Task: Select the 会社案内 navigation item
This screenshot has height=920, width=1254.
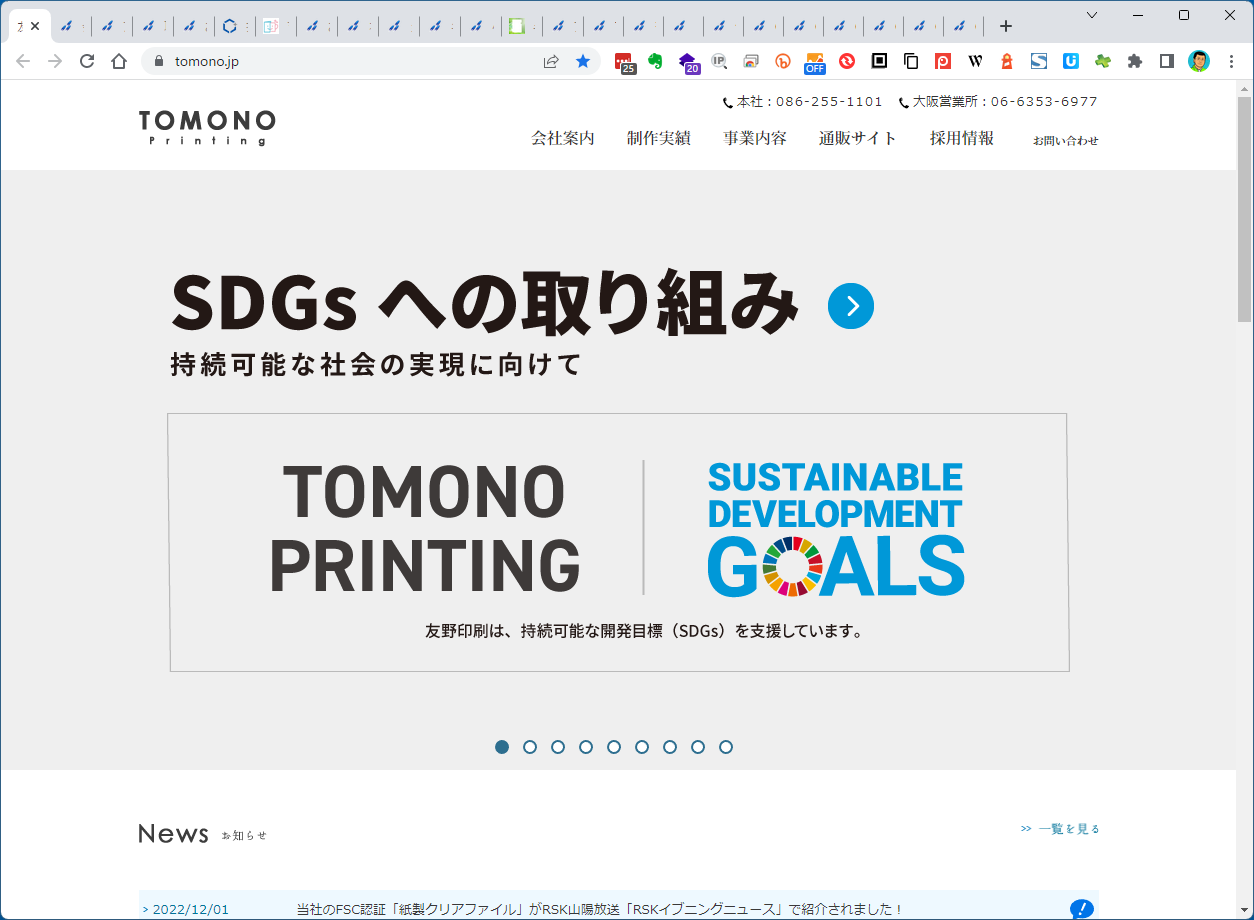Action: point(562,139)
